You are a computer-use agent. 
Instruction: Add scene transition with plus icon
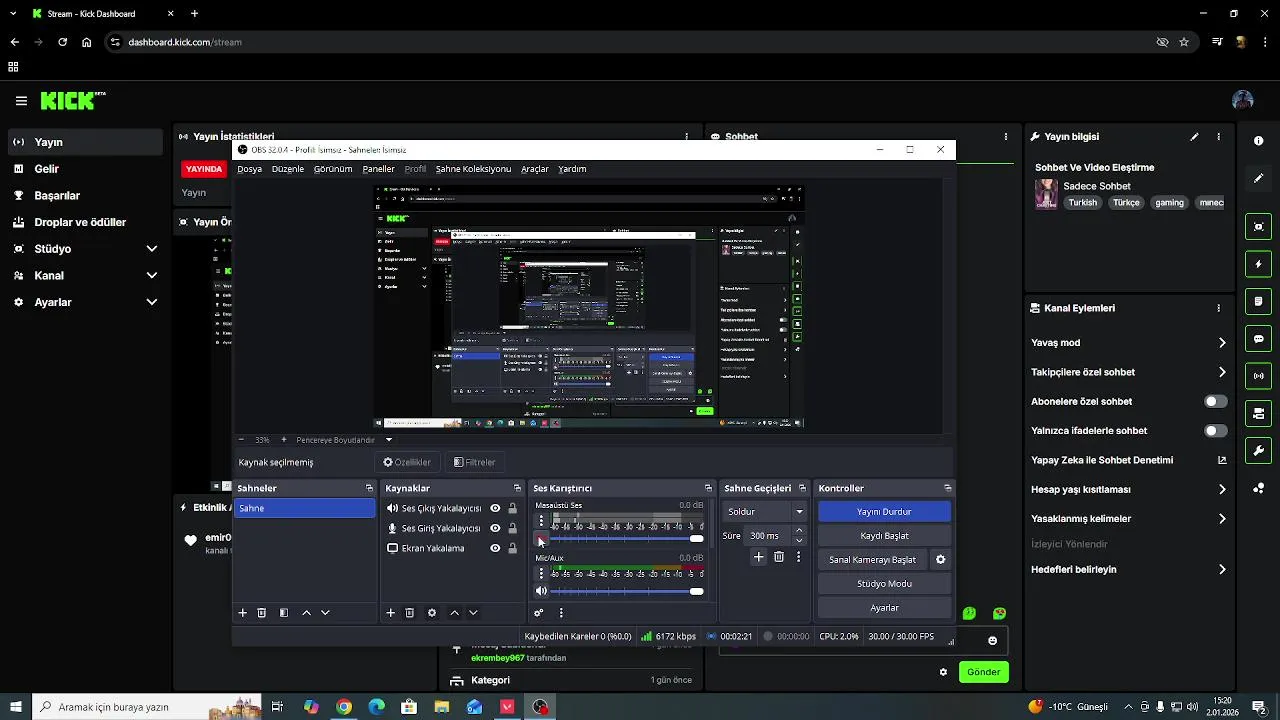coord(759,557)
